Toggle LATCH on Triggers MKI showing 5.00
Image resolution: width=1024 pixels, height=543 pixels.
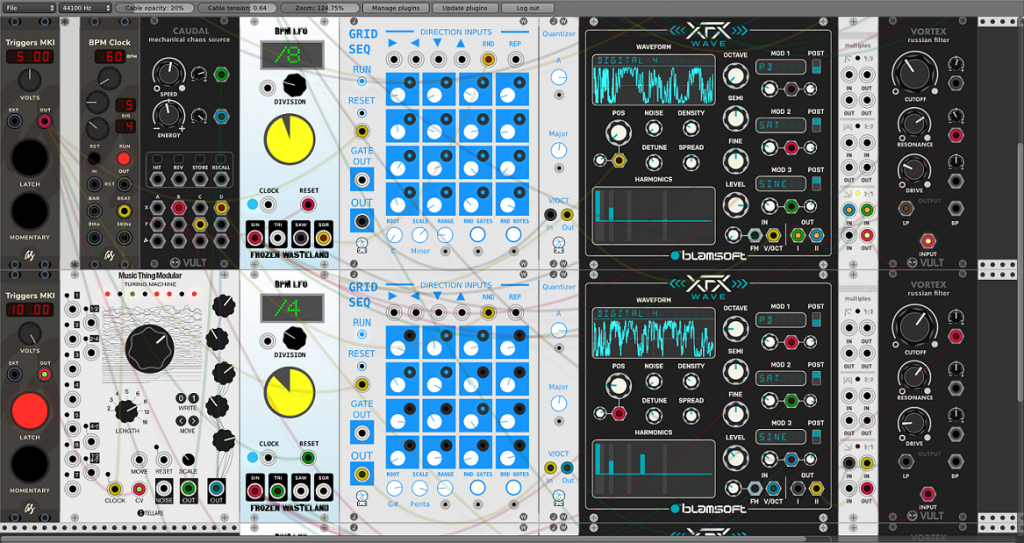(x=30, y=159)
